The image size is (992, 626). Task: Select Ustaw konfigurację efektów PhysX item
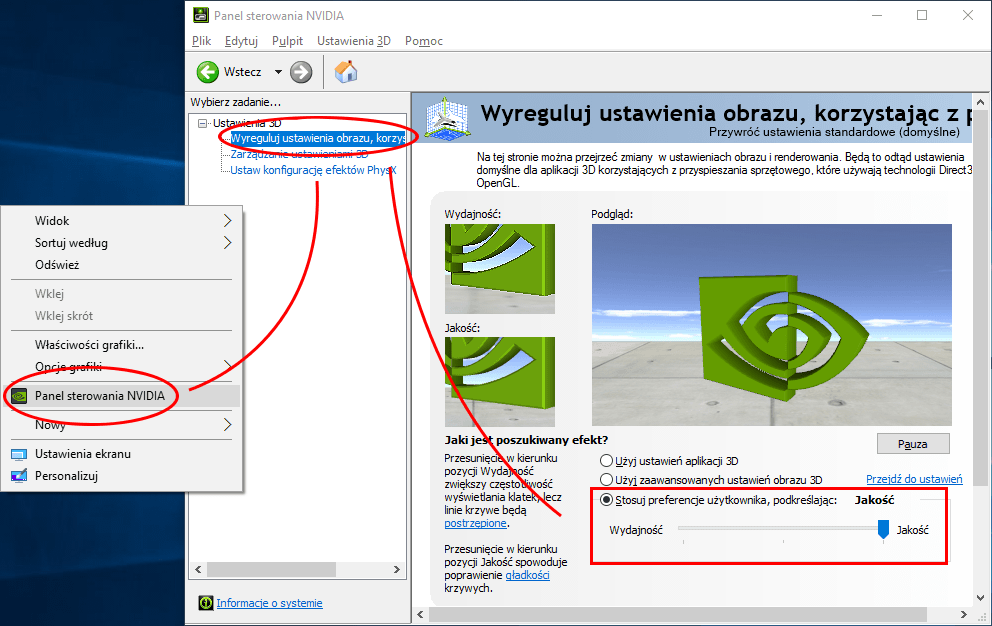(313, 170)
